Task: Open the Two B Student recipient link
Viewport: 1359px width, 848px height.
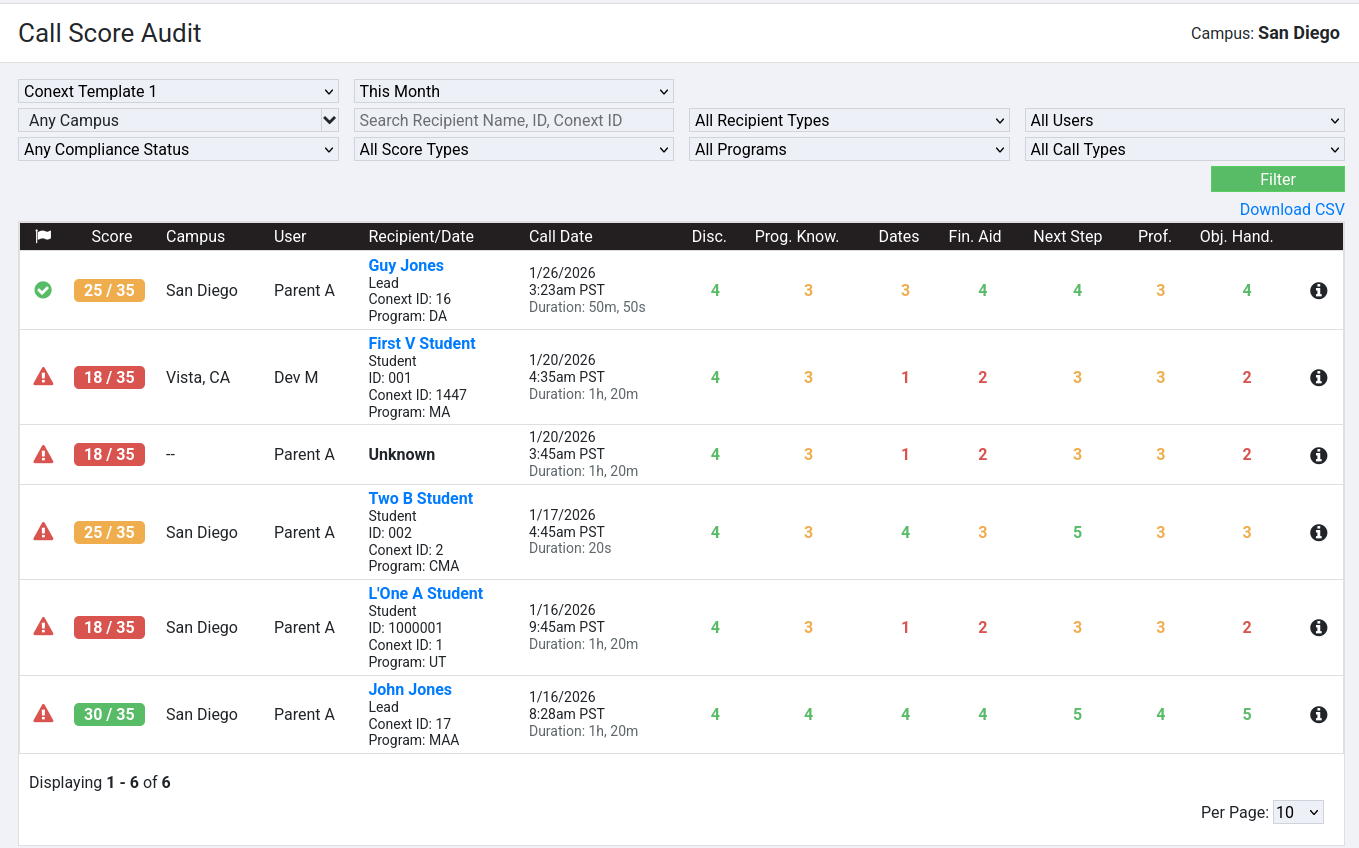Action: click(420, 498)
